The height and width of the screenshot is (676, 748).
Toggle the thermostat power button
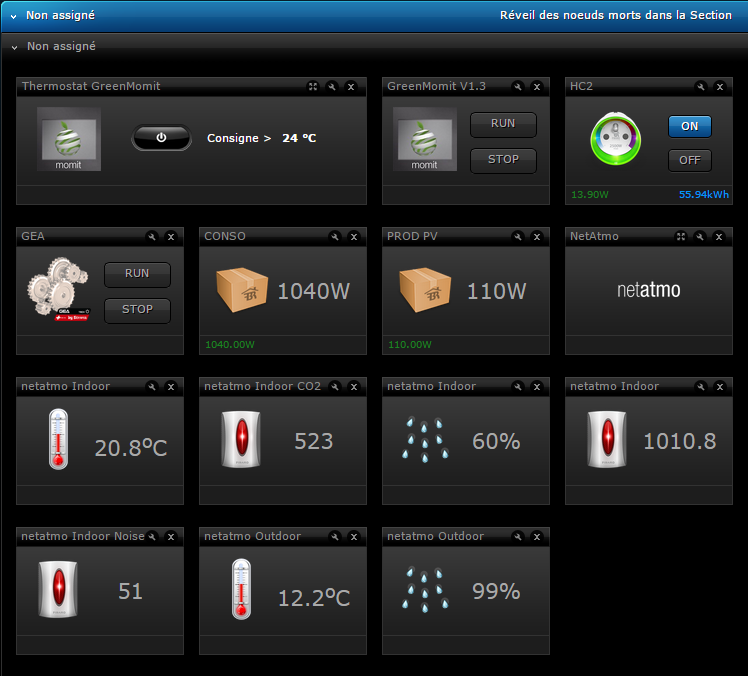(161, 138)
